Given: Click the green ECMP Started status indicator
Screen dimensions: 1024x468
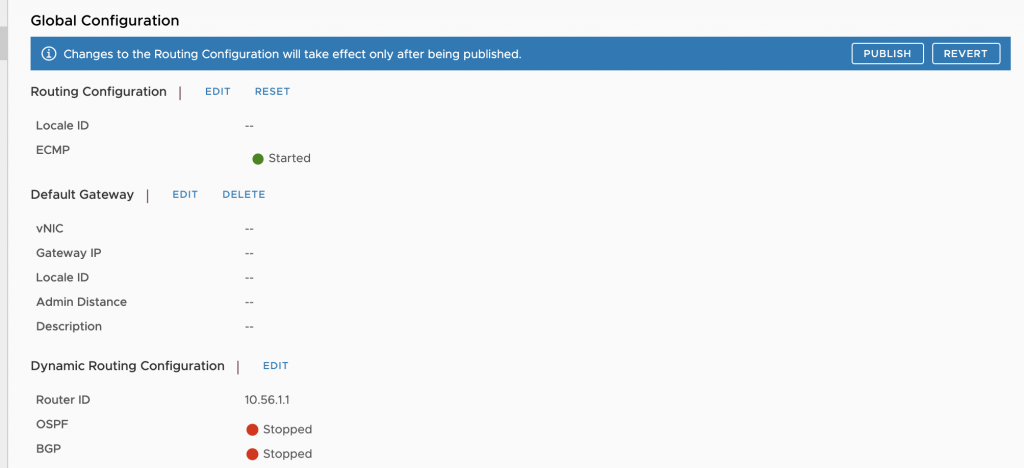Looking at the screenshot, I should tap(258, 159).
